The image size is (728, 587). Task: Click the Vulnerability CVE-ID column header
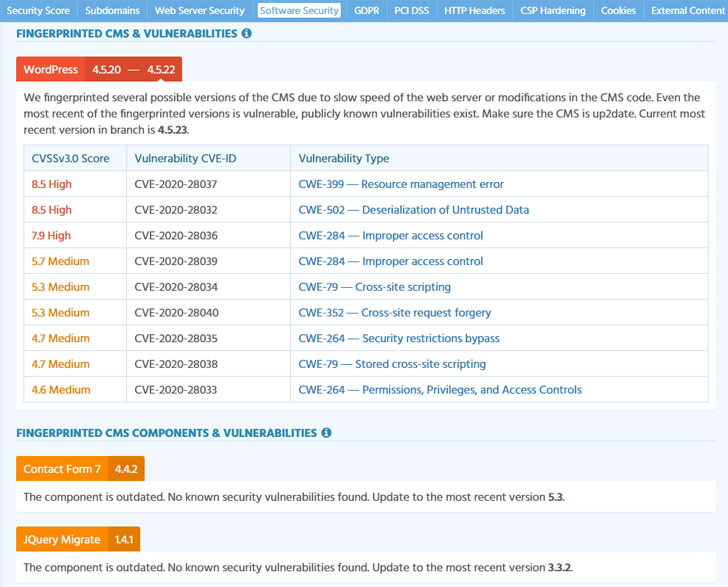208,158
